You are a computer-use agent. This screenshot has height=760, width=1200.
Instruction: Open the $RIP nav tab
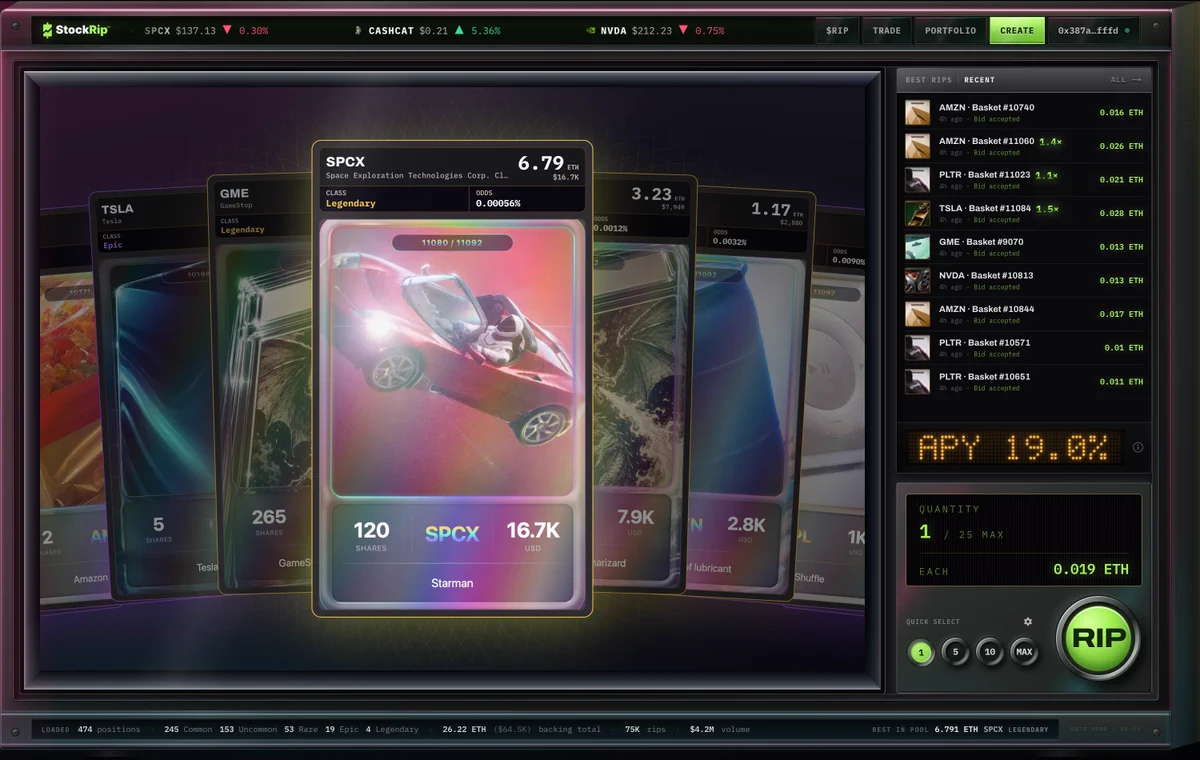[837, 31]
